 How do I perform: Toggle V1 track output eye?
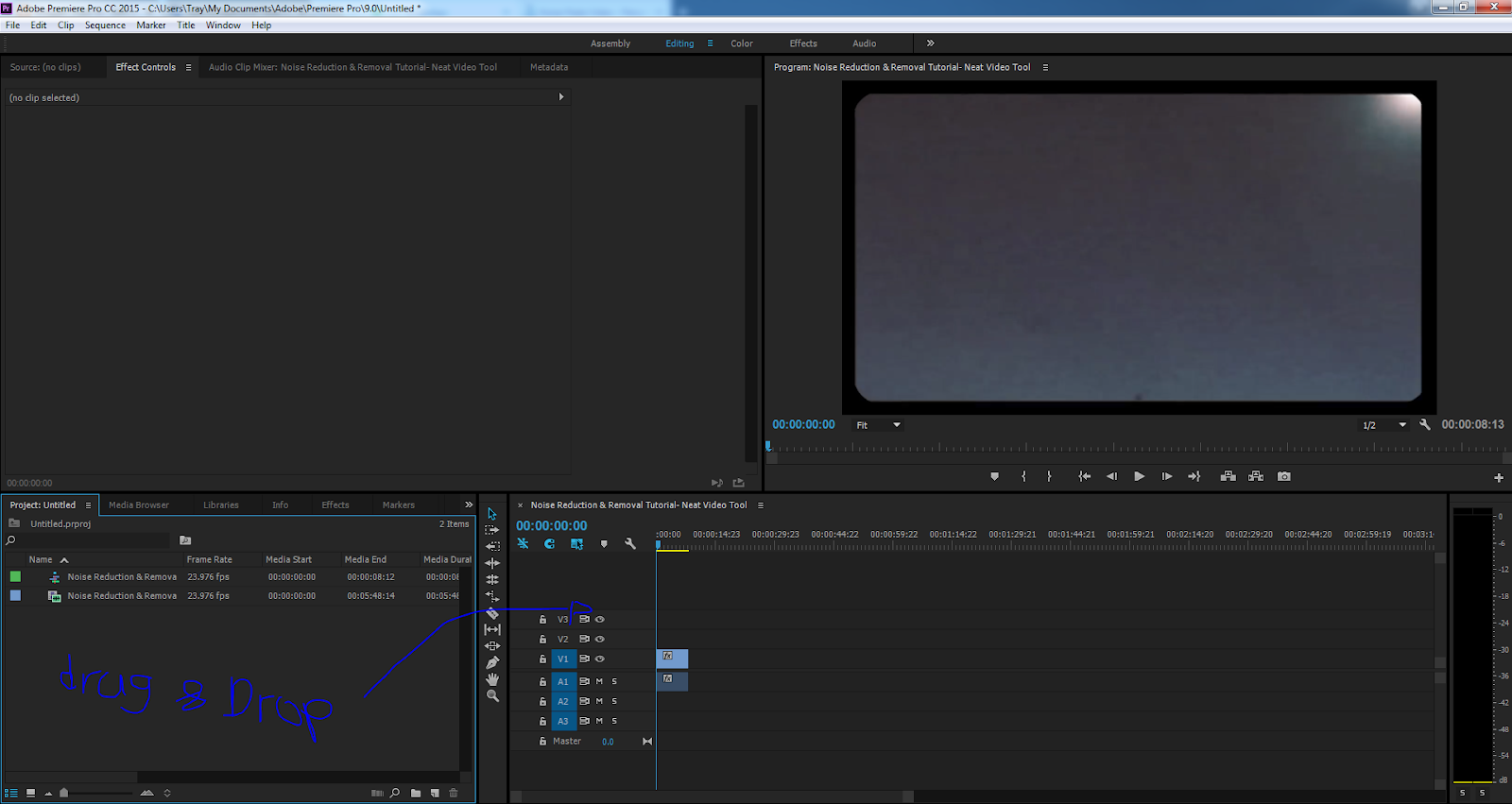599,659
